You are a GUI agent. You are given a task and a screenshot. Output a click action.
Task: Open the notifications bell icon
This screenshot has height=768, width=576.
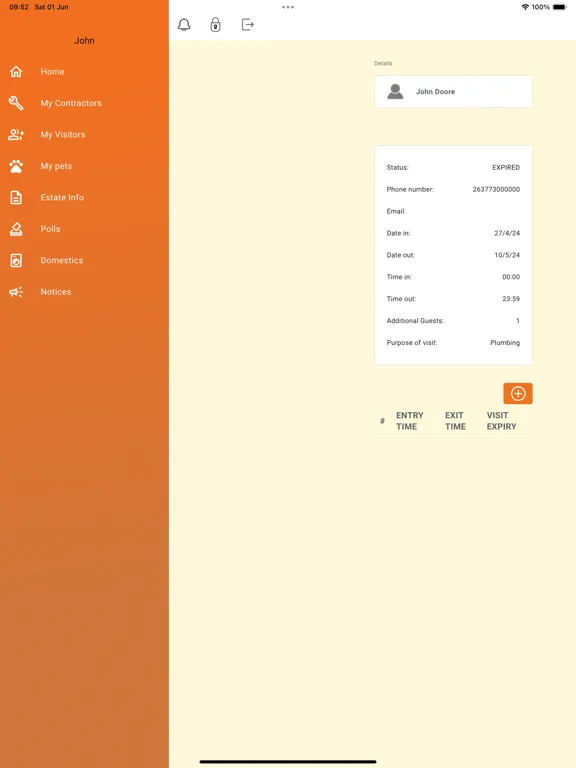tap(184, 24)
